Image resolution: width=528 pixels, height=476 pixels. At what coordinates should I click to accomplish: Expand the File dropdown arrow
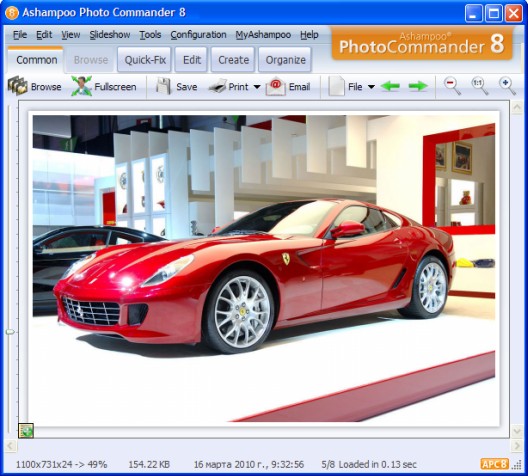371,87
